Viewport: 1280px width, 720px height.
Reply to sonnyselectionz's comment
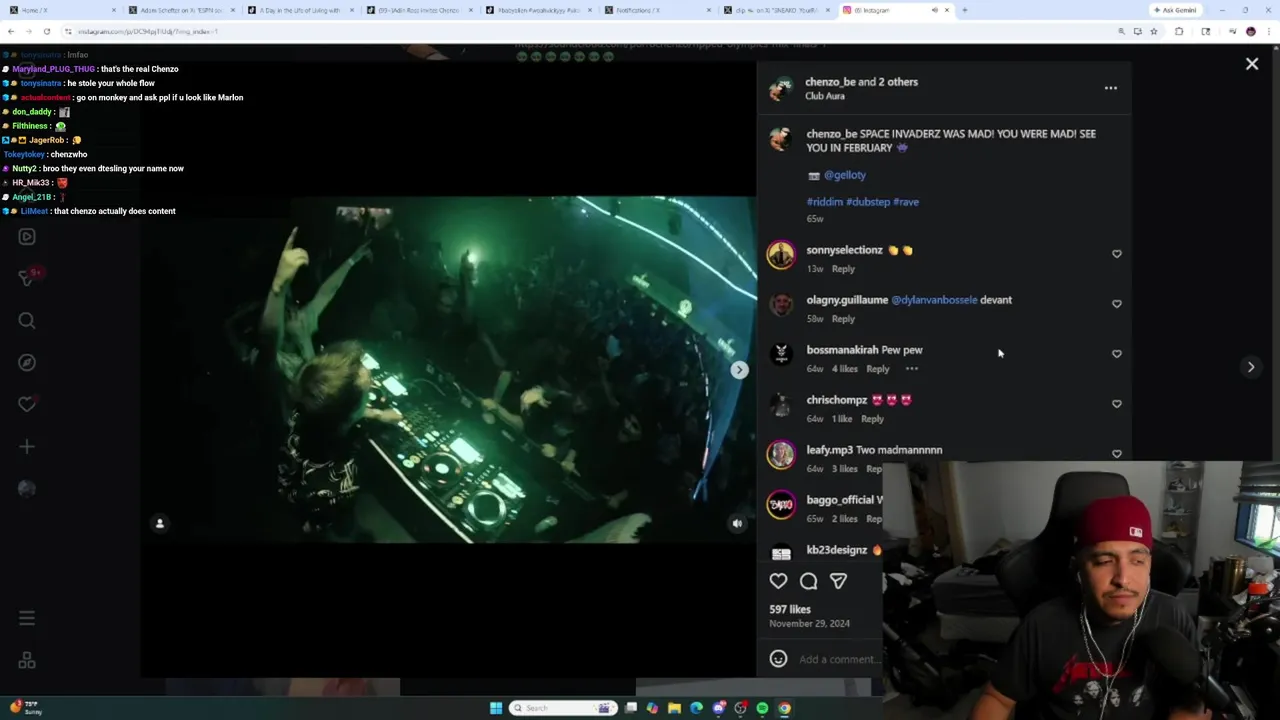tap(843, 269)
